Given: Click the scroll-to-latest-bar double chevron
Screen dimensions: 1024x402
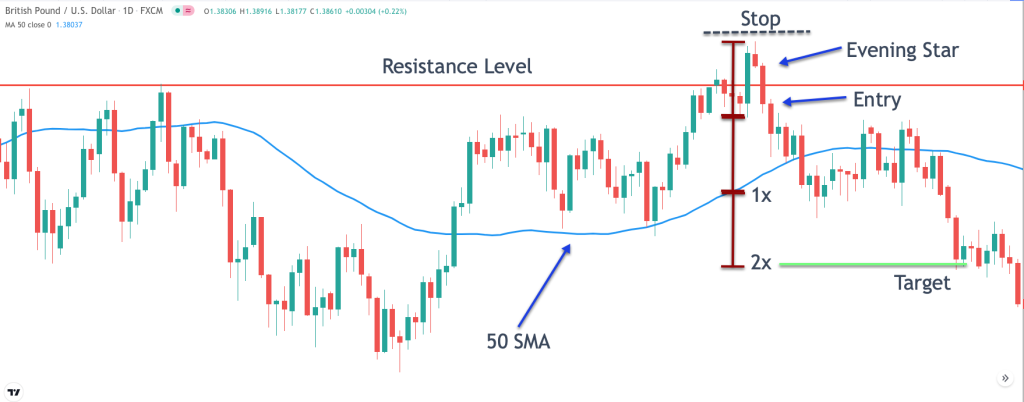Looking at the screenshot, I should [1003, 378].
